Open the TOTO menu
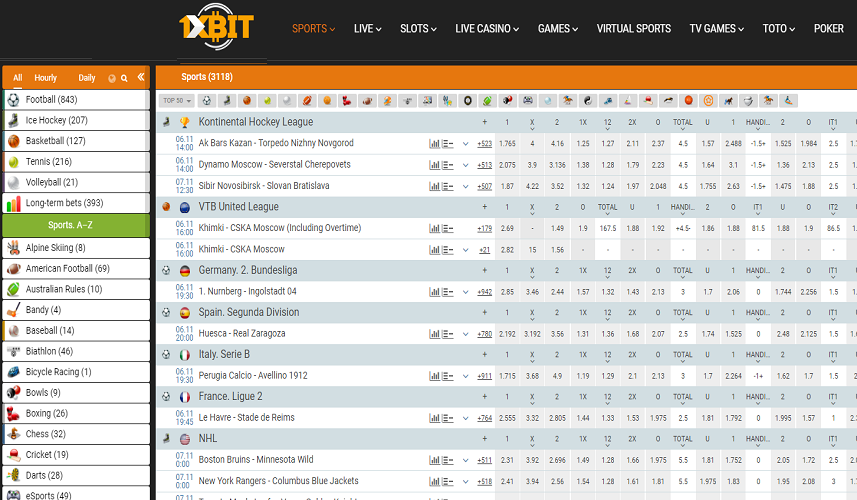The height and width of the screenshot is (500, 857). pyautogui.click(x=779, y=28)
